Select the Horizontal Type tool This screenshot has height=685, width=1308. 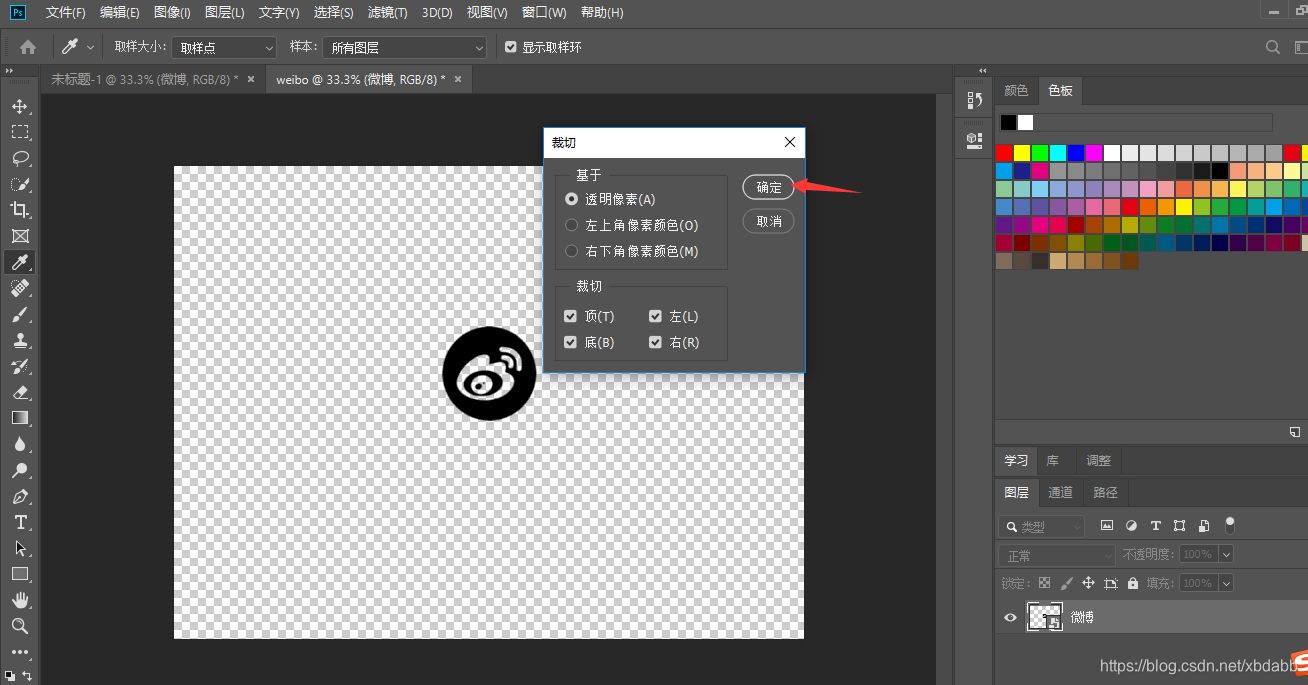coord(20,522)
